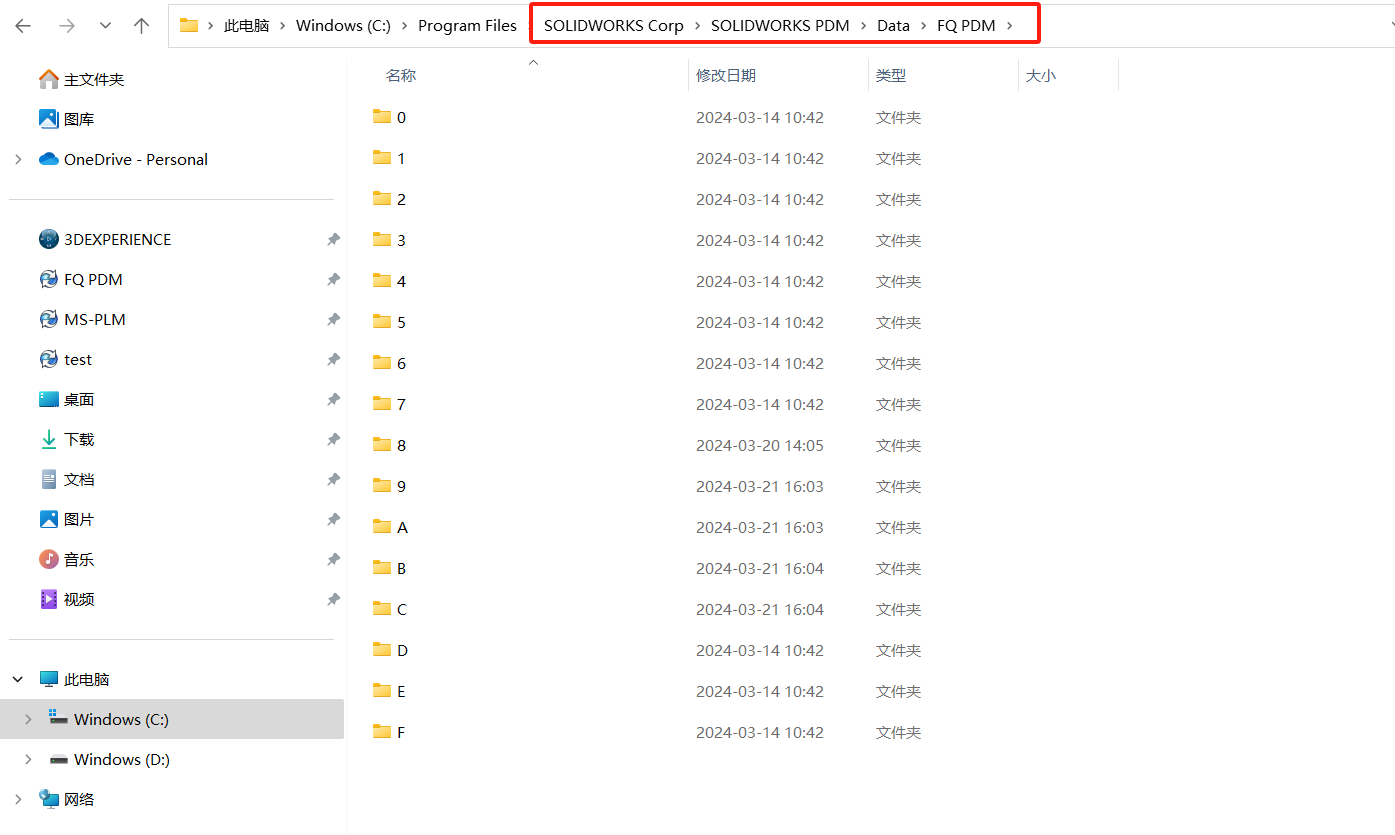Image resolution: width=1395 pixels, height=835 pixels.
Task: Go back with the left arrow button
Action: pyautogui.click(x=23, y=26)
